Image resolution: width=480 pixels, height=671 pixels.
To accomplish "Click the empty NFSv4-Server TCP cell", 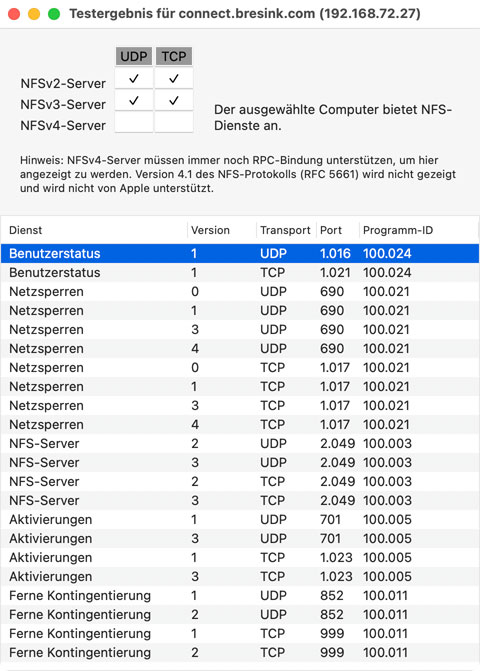I will point(174,122).
